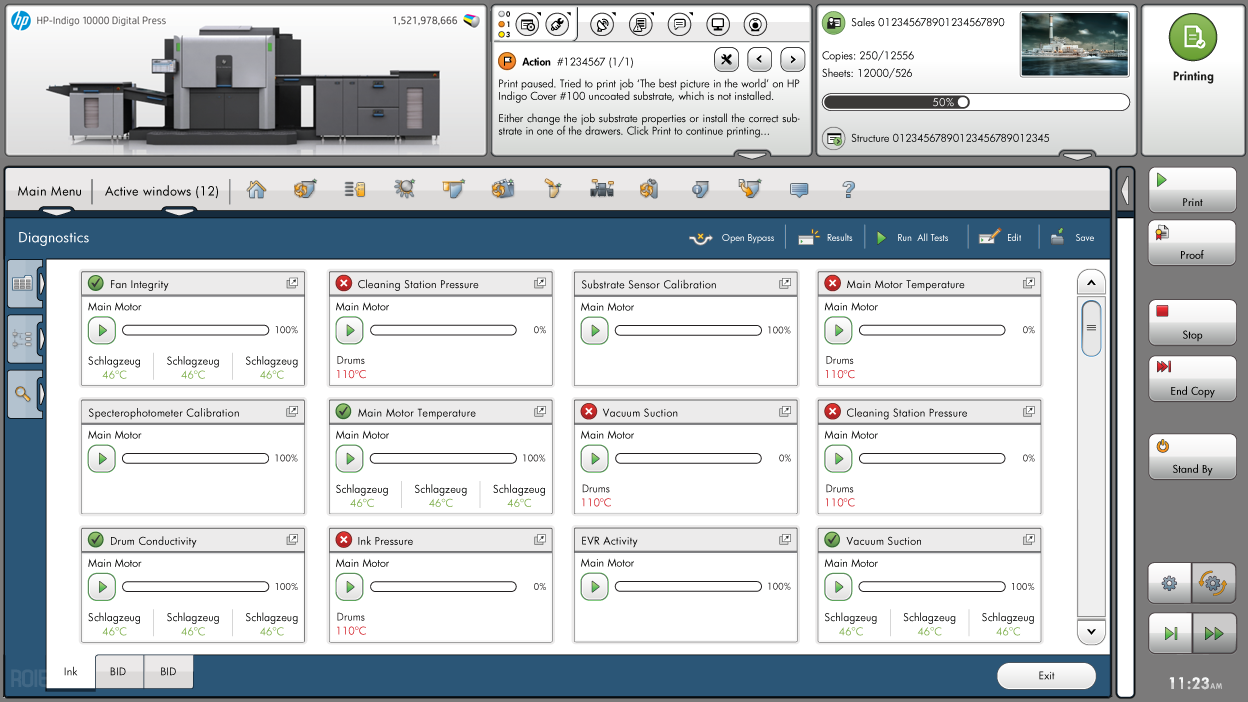Open the list with orange document icon
1248x702 pixels.
point(355,189)
